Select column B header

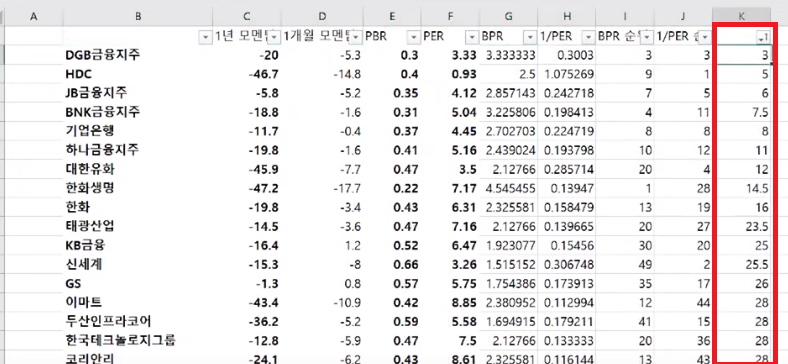[x=138, y=17]
